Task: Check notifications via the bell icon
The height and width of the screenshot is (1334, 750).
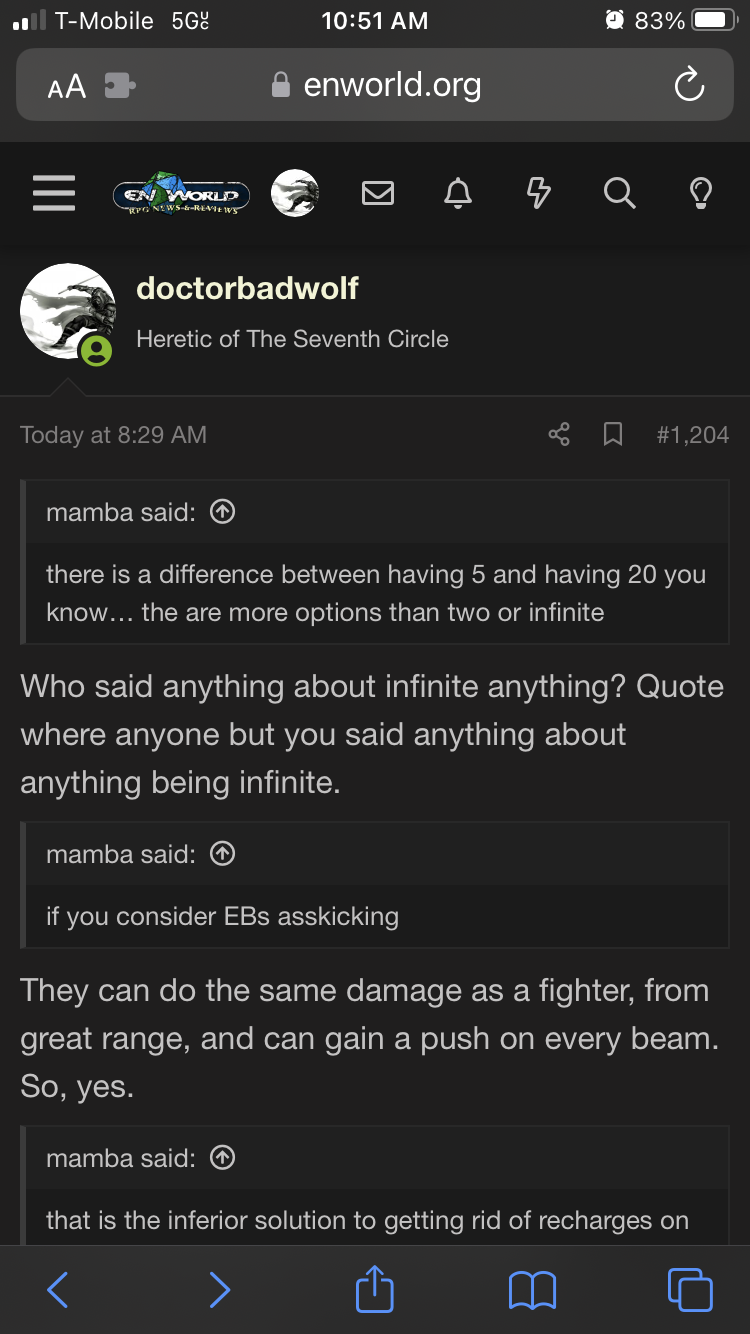Action: 458,193
